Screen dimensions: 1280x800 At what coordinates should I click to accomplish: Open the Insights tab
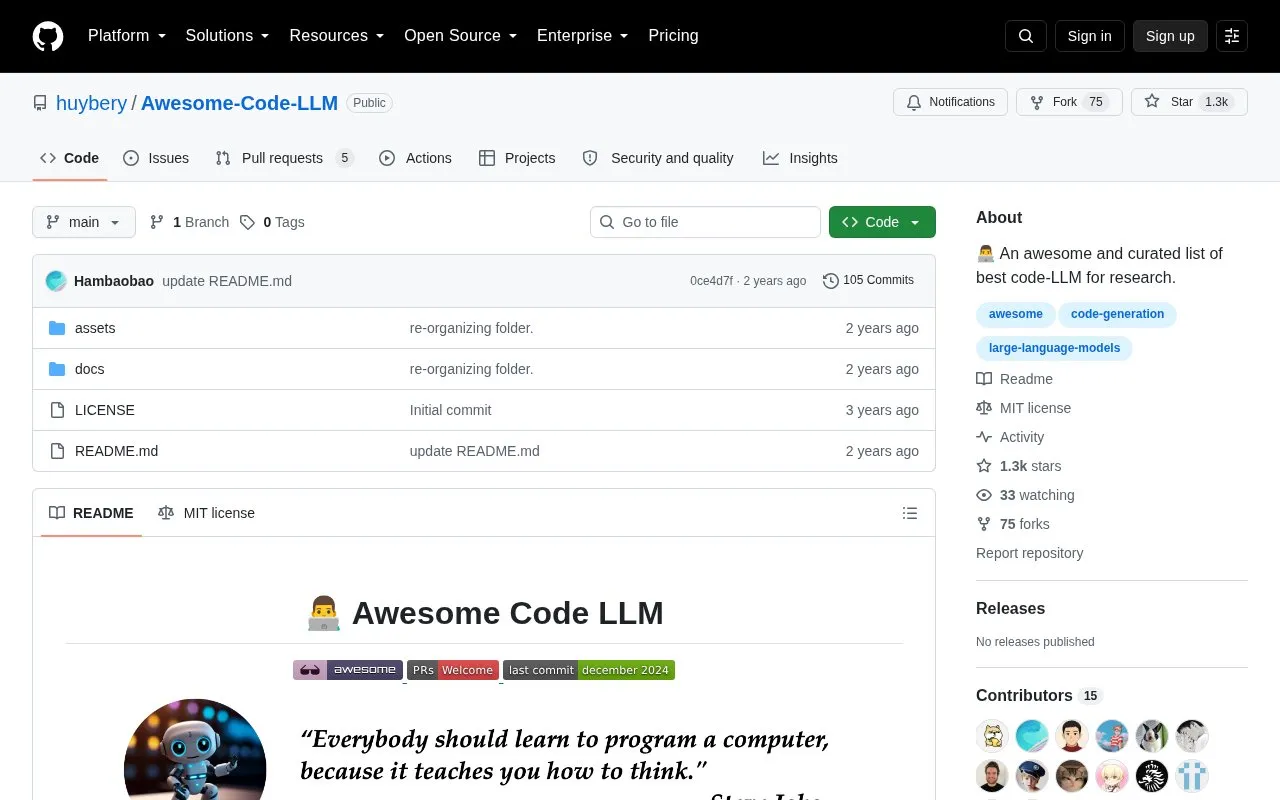coord(800,158)
